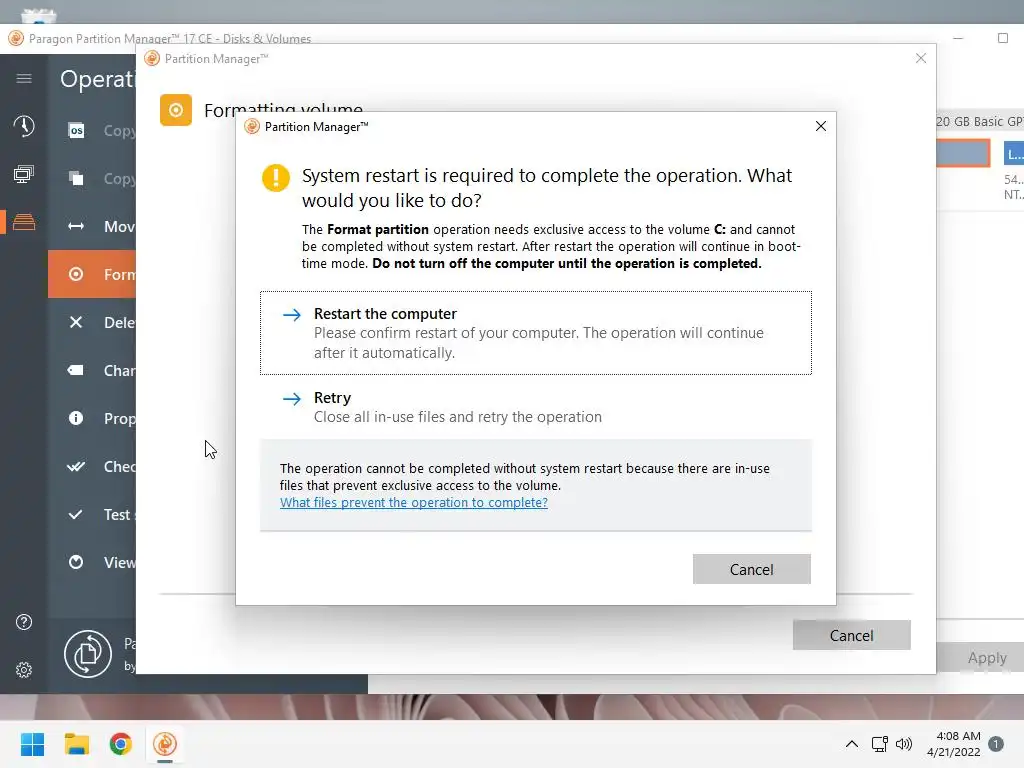This screenshot has width=1024, height=768.
Task: Open the volume speaker tray icon
Action: [904, 744]
